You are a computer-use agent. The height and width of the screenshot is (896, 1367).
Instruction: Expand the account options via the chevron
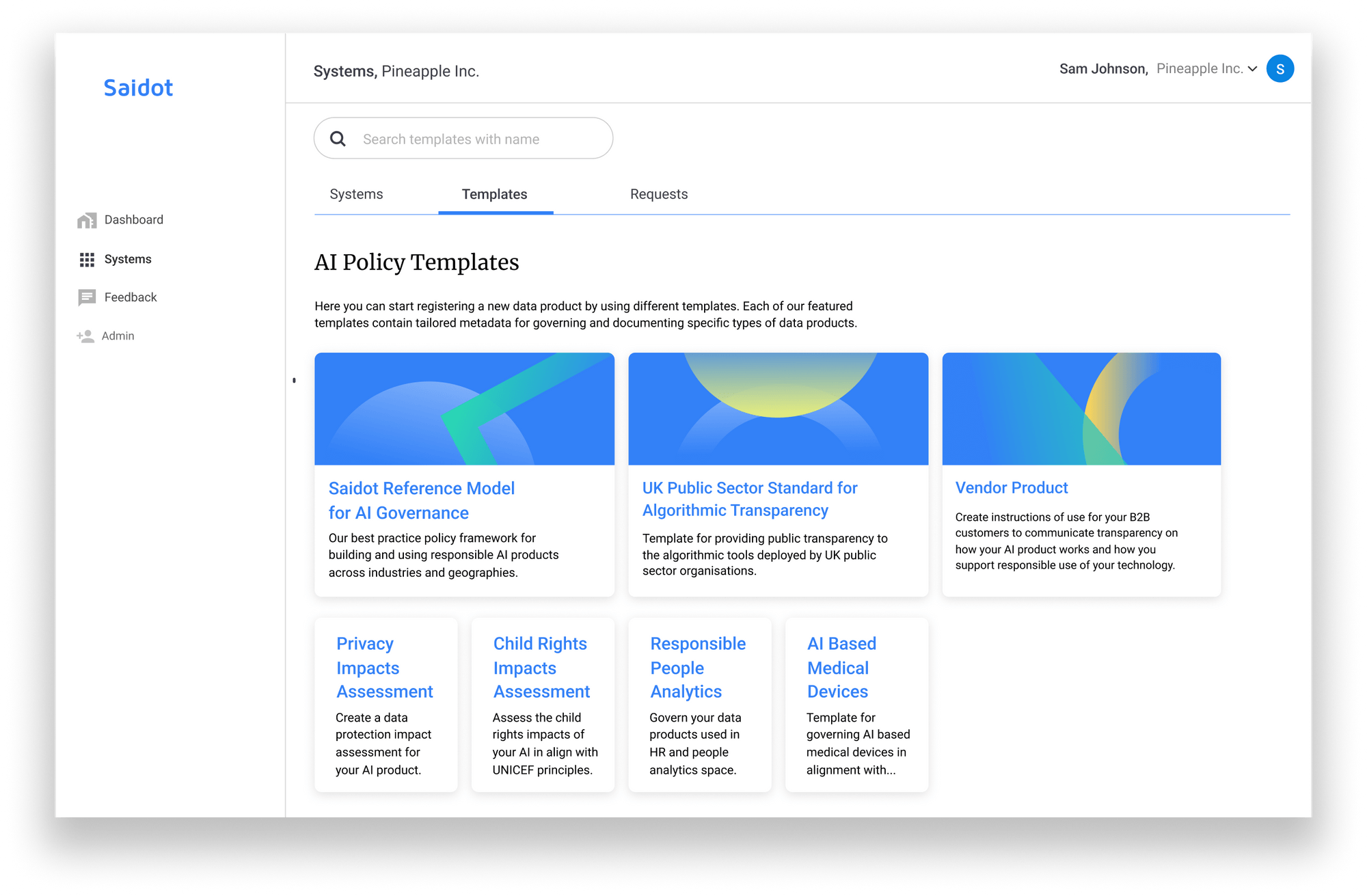pos(1252,68)
